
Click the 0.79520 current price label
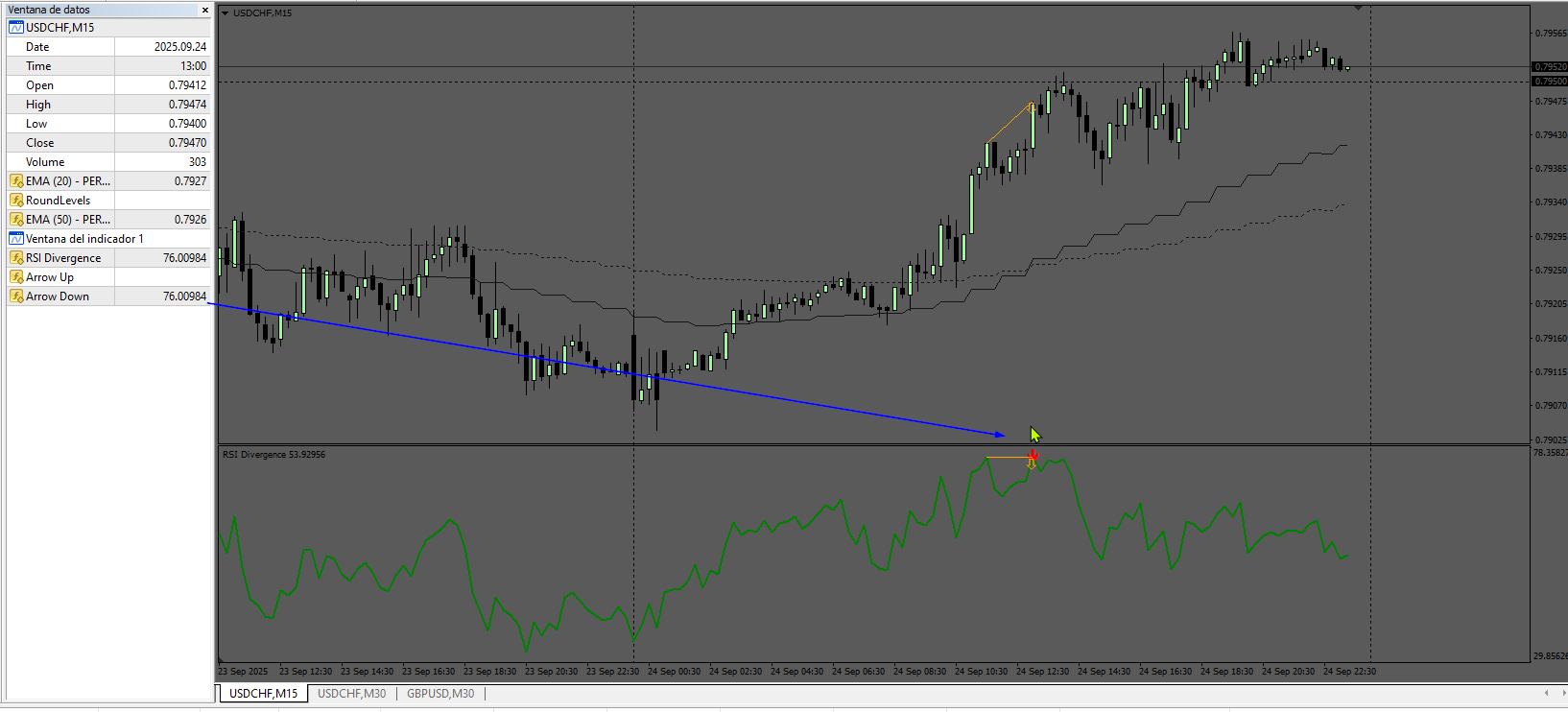click(1550, 67)
